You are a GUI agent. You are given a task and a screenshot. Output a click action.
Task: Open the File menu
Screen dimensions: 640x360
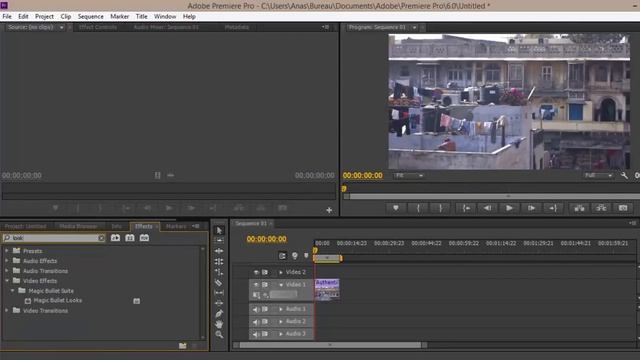(7, 16)
